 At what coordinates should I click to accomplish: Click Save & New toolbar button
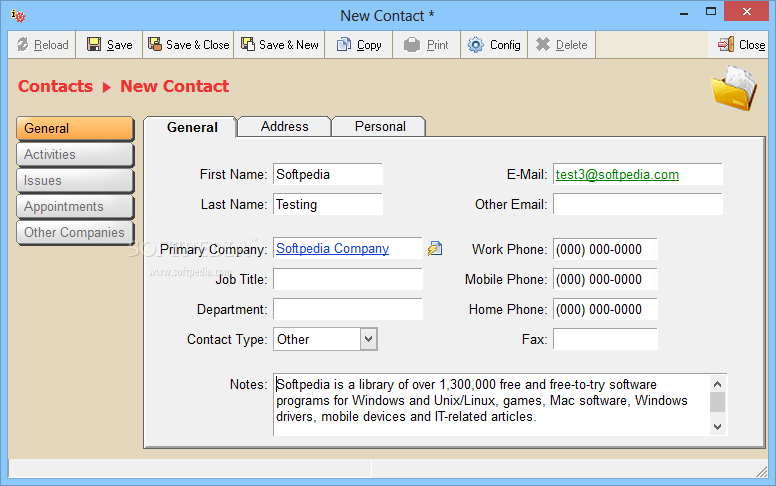tap(279, 45)
